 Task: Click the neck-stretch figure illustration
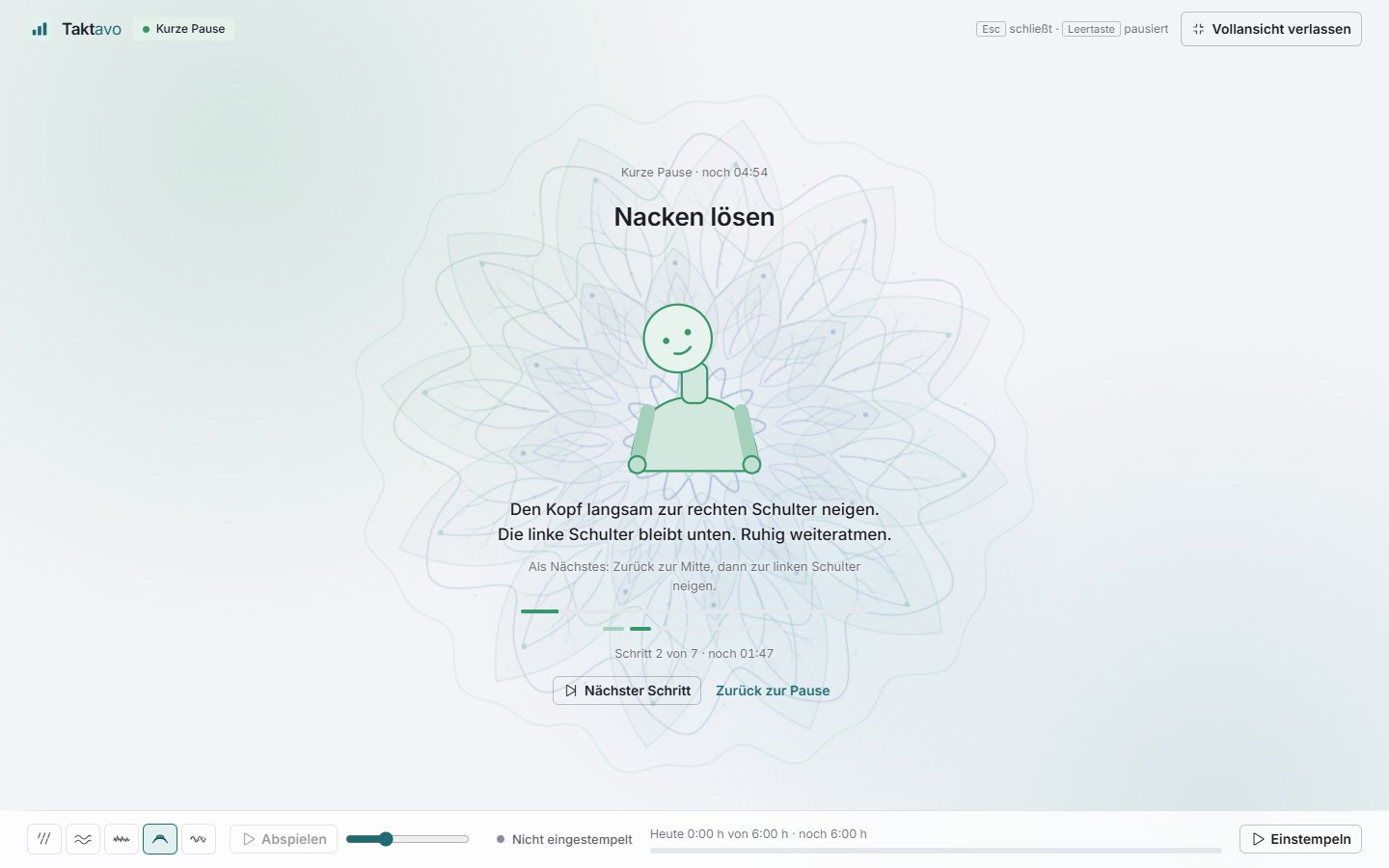click(x=694, y=389)
